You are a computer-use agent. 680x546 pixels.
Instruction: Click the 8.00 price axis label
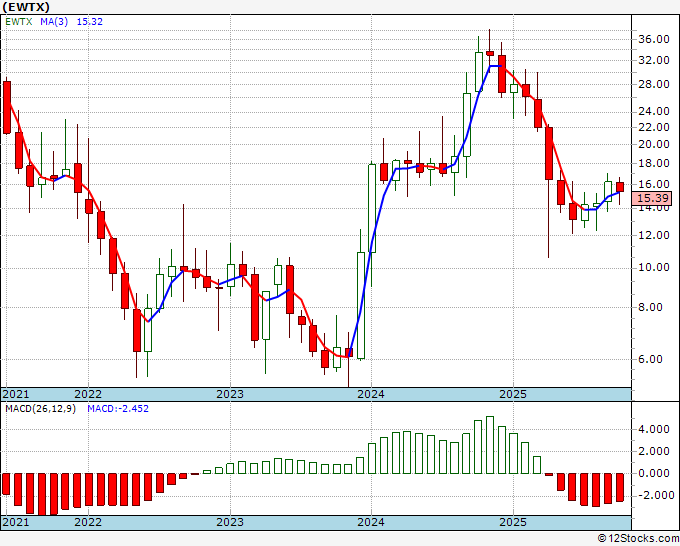651,307
